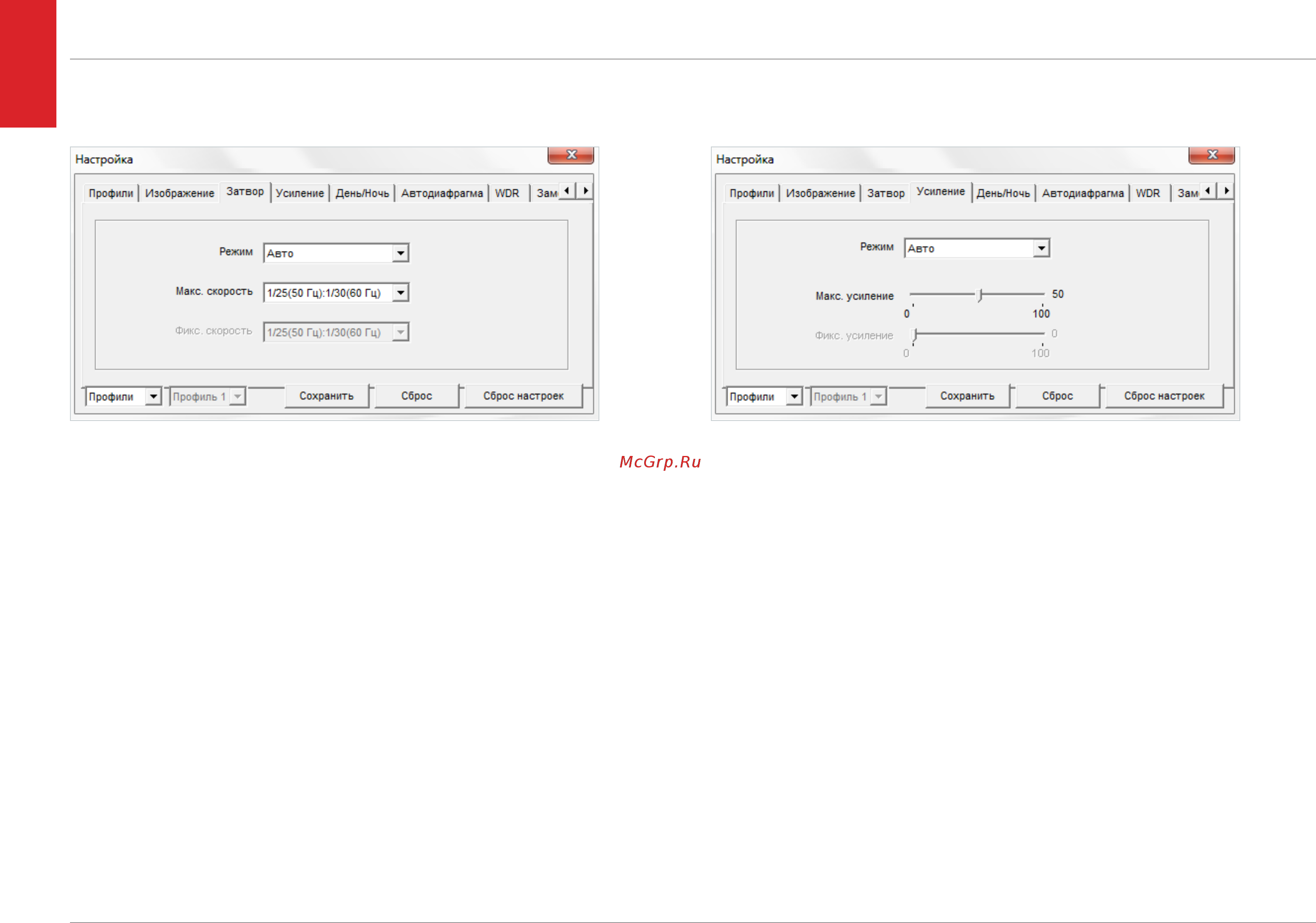This screenshot has height=923, width=1316.
Task: Close the right Настройка window
Action: [1212, 155]
